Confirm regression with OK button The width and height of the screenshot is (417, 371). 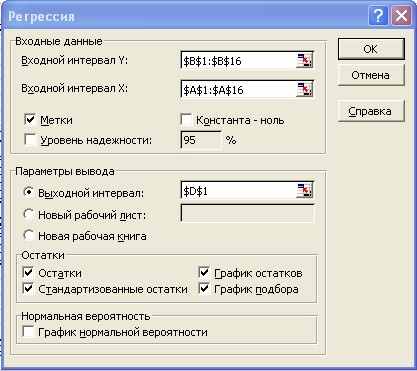point(371,49)
